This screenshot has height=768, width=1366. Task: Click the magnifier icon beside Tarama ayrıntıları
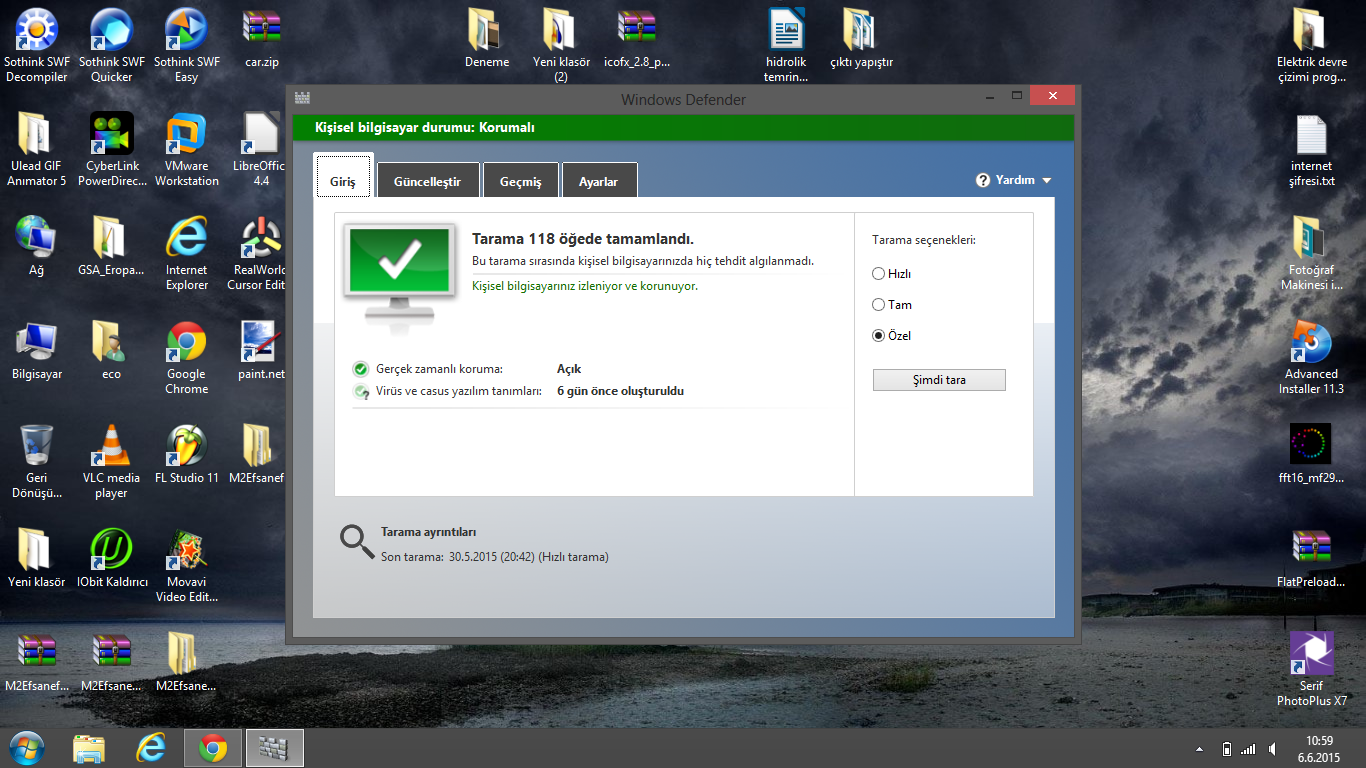coord(357,541)
